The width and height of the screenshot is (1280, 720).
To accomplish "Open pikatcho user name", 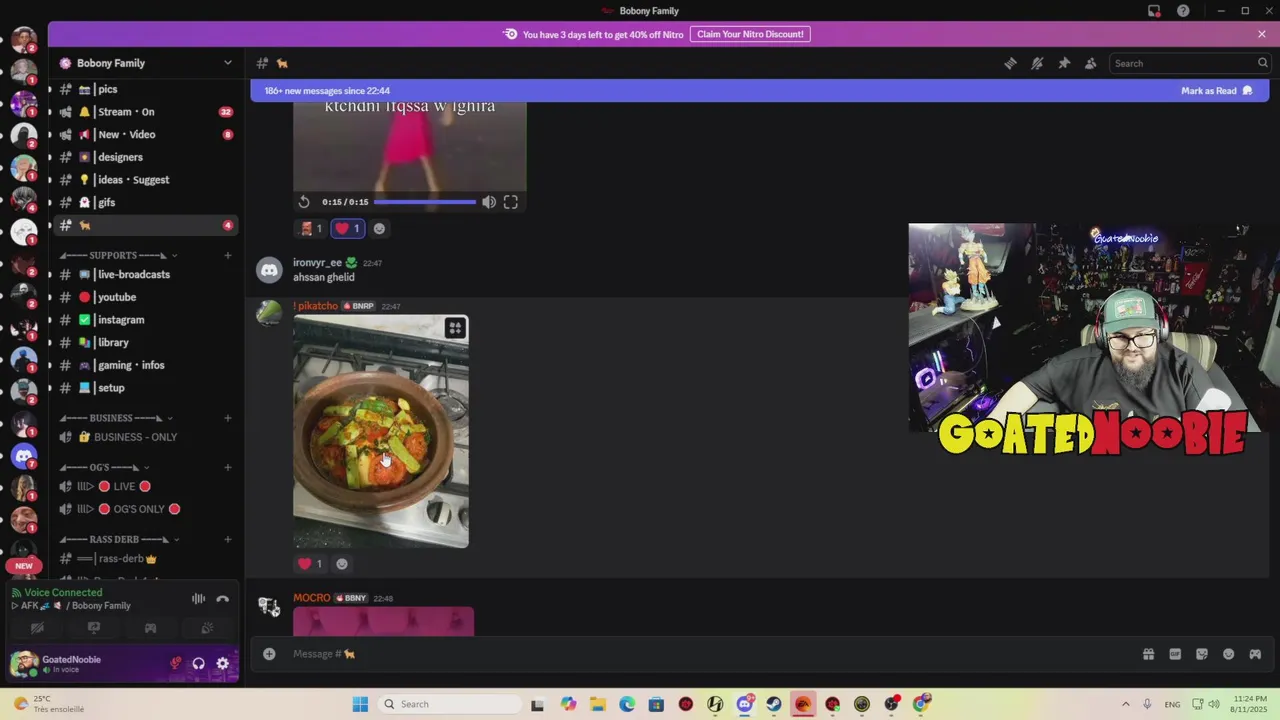I will point(317,306).
